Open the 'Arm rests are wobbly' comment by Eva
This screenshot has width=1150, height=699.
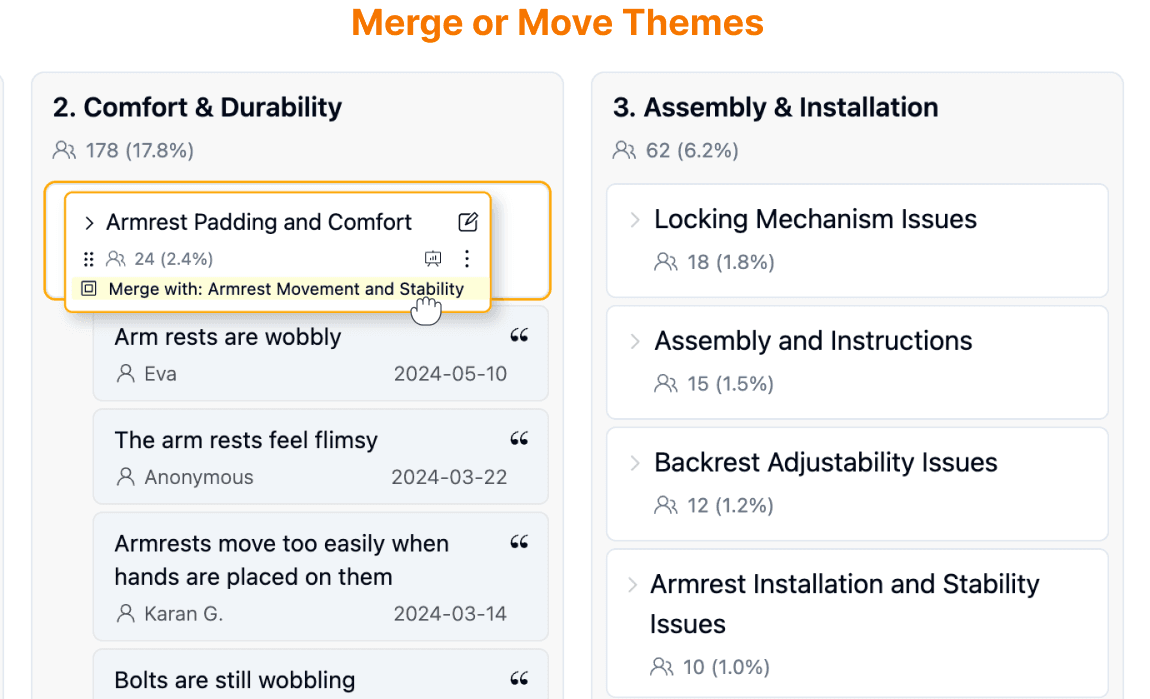click(x=321, y=354)
